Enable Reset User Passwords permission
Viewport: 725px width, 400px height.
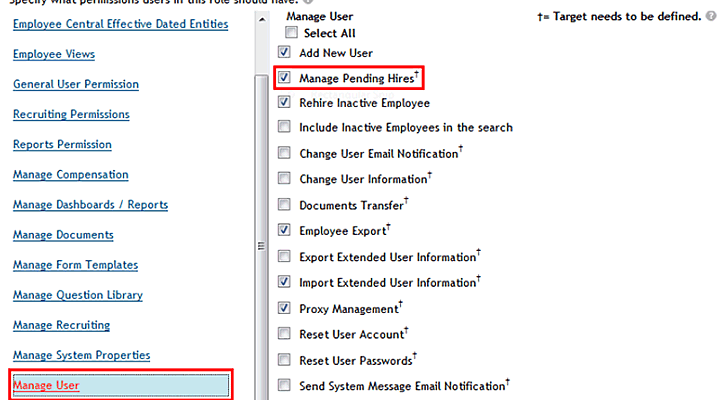pos(285,360)
